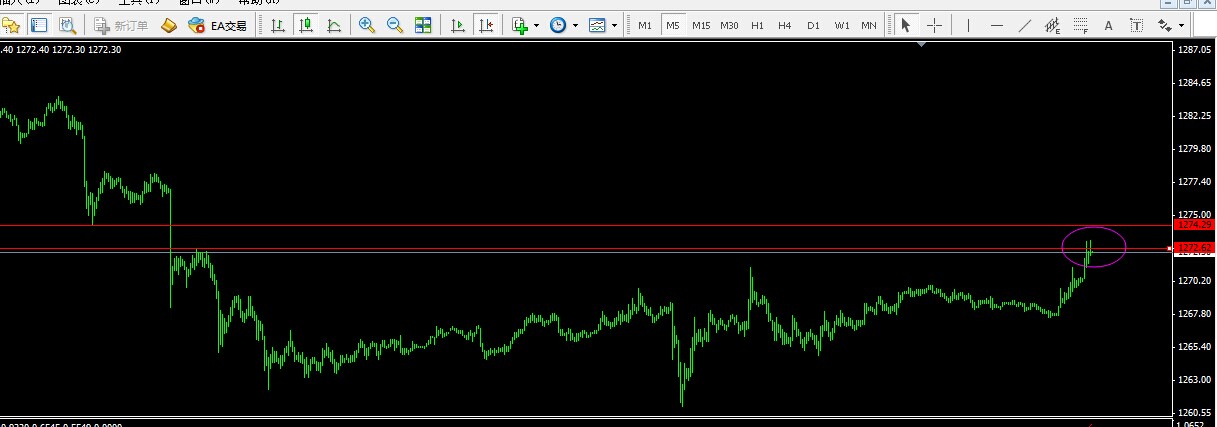Select the Fibonacci retracement tool

[1080, 25]
